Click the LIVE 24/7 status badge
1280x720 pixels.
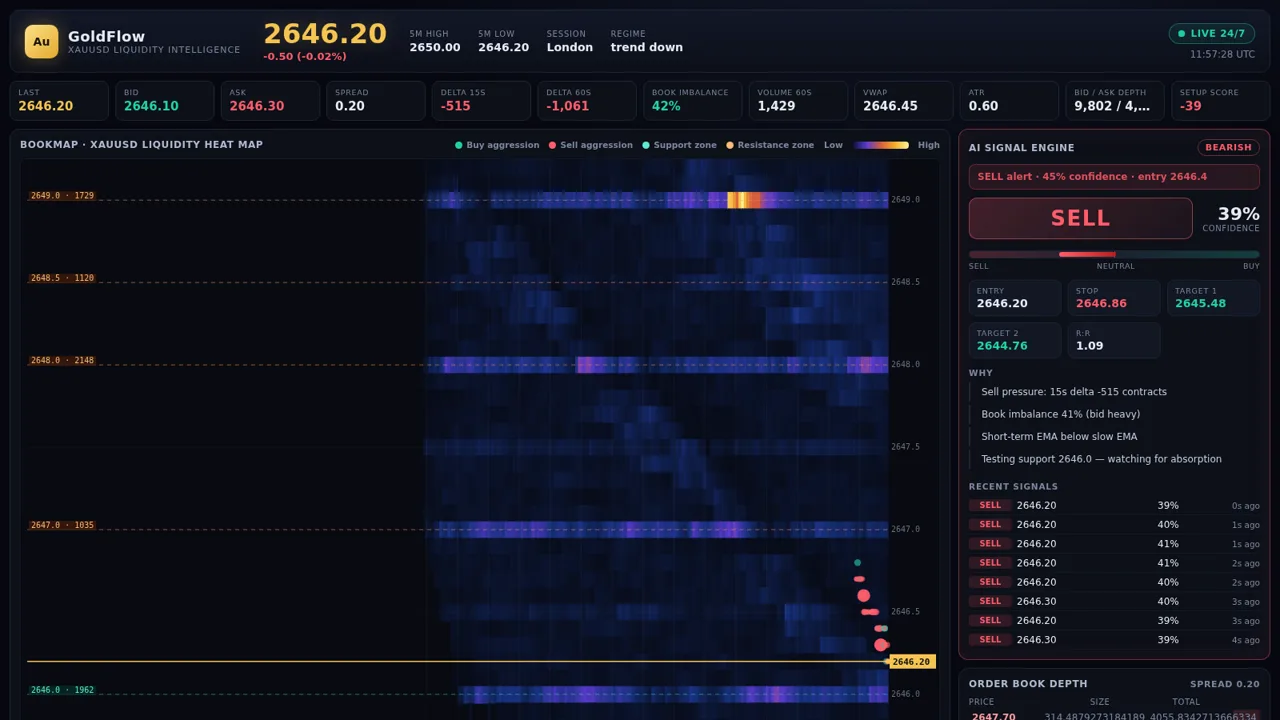[1211, 33]
